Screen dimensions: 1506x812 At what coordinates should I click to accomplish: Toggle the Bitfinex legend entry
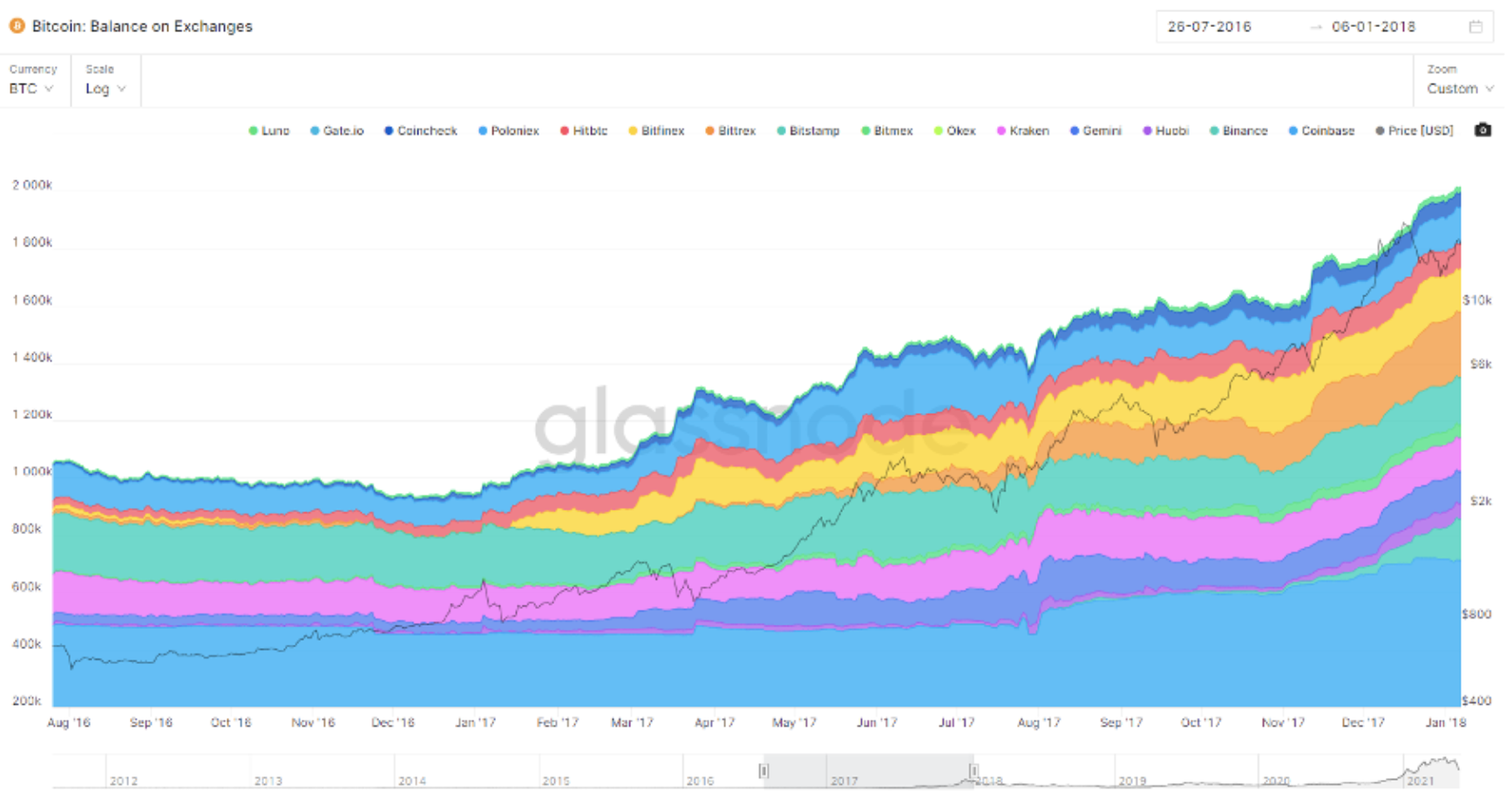click(x=656, y=131)
